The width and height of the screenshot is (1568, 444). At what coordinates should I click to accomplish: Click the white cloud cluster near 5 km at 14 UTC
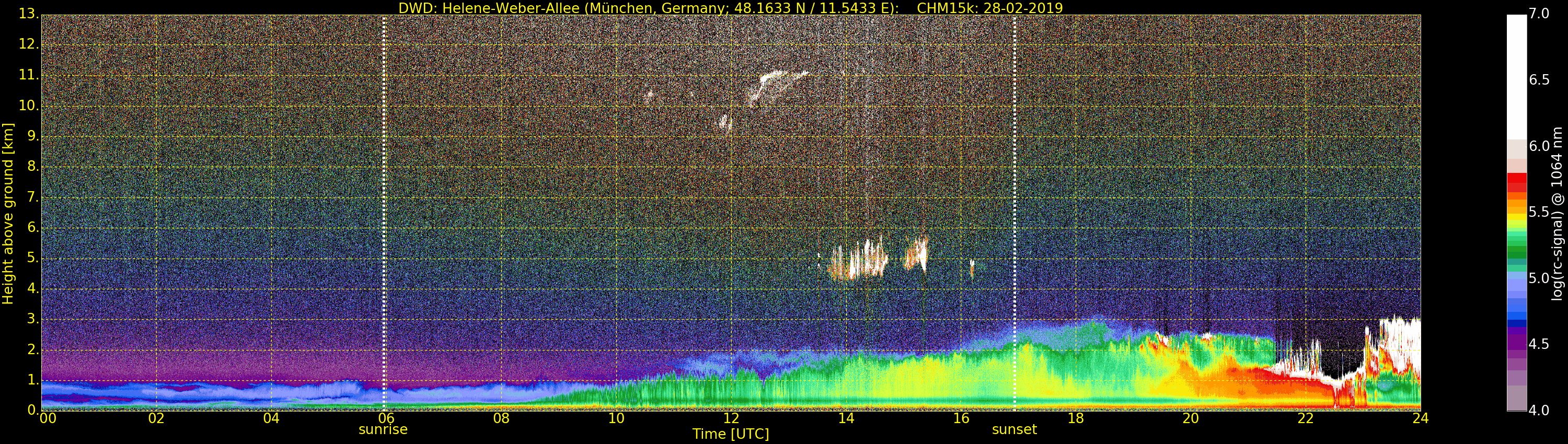tap(858, 260)
